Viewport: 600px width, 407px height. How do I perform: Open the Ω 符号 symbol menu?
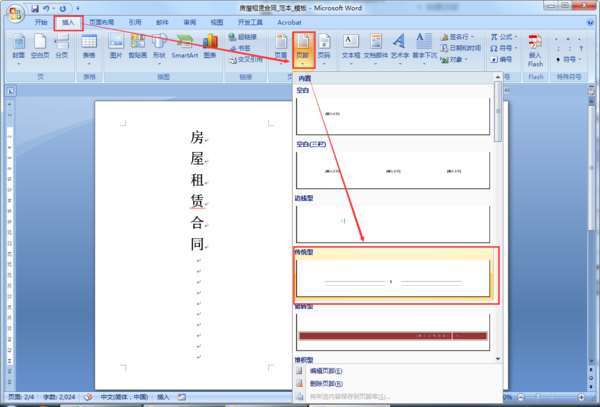pos(504,48)
